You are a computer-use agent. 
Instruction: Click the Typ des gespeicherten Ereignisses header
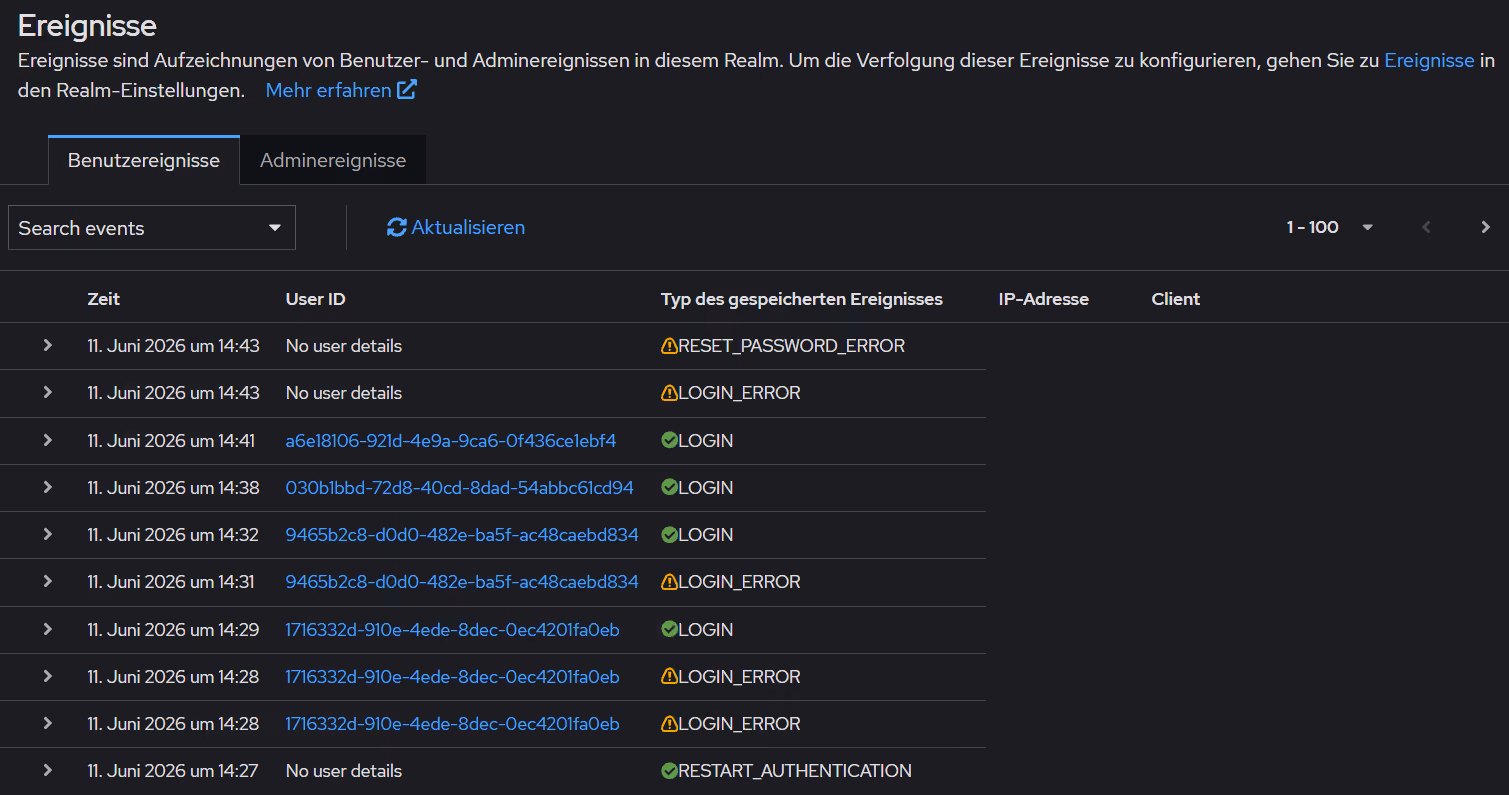tap(802, 299)
